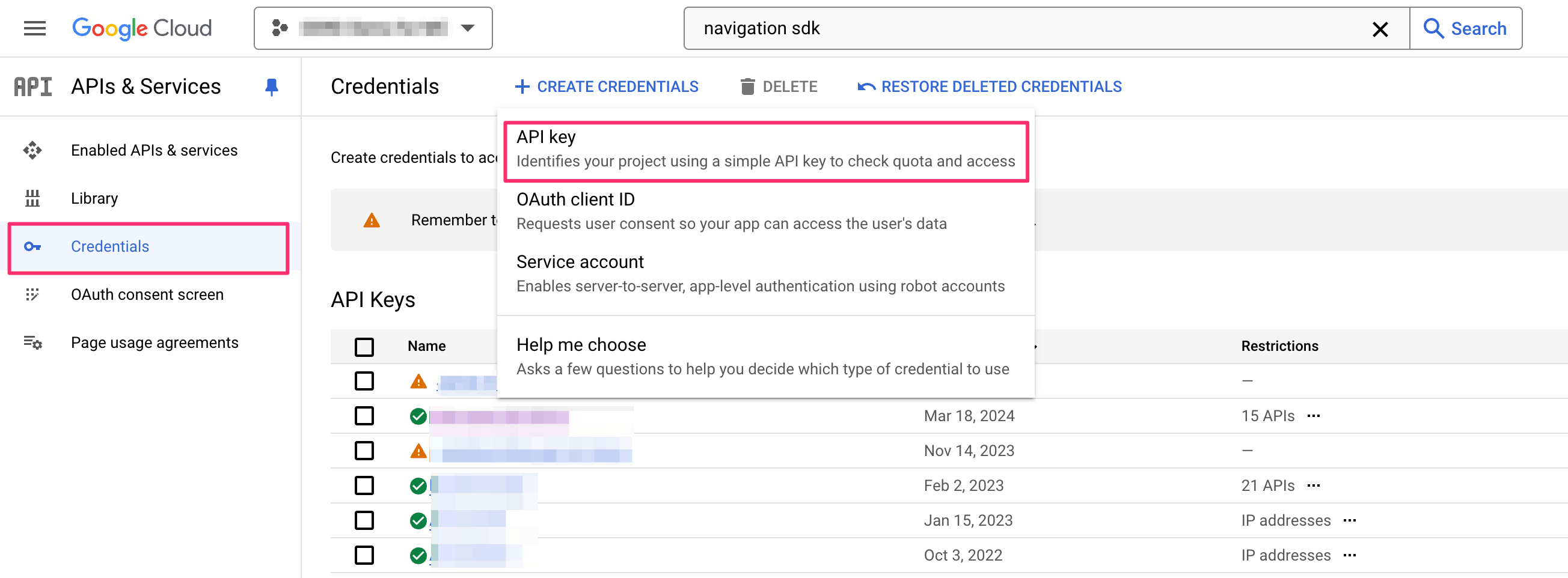The width and height of the screenshot is (1568, 578).
Task: Click the Delete trash icon
Action: (747, 86)
